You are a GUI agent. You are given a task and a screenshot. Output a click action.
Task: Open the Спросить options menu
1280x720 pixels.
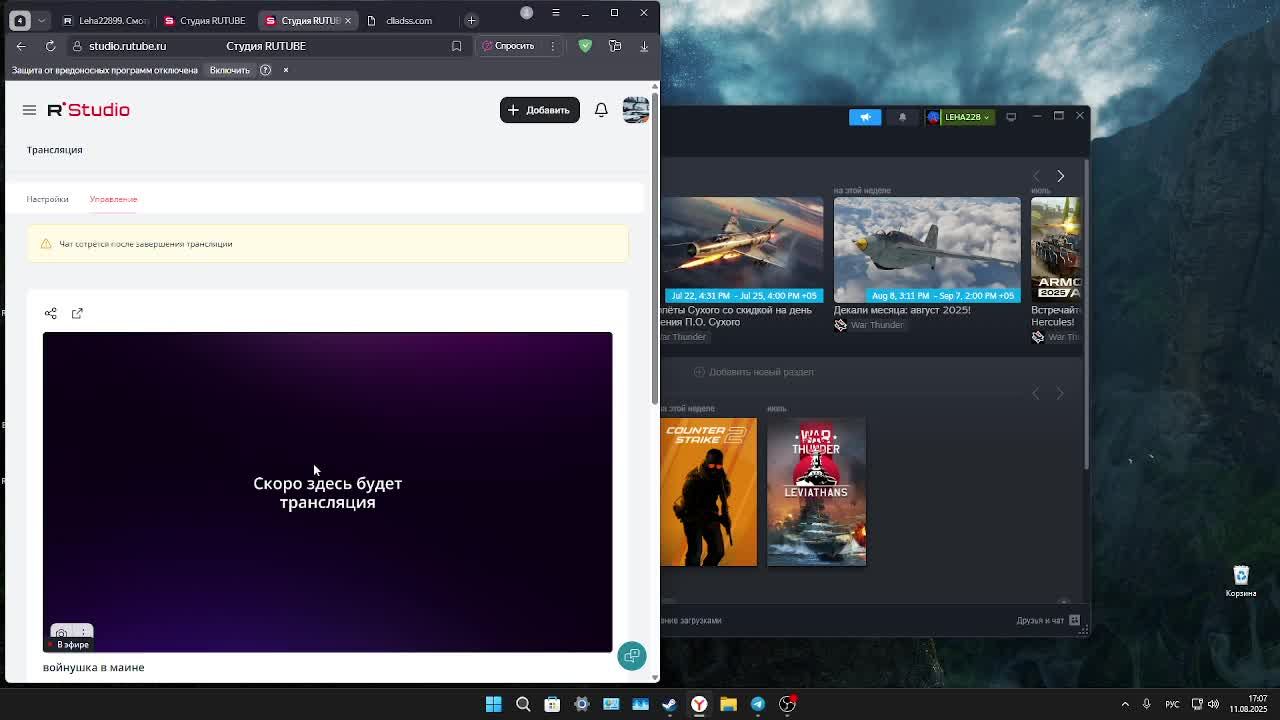(552, 46)
